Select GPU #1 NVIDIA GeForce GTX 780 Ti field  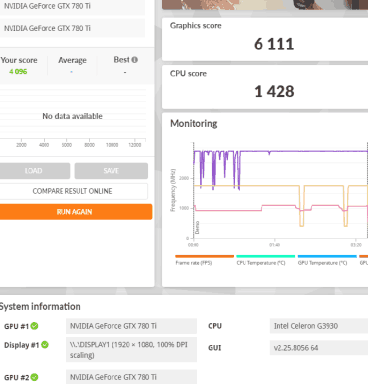coord(131,326)
